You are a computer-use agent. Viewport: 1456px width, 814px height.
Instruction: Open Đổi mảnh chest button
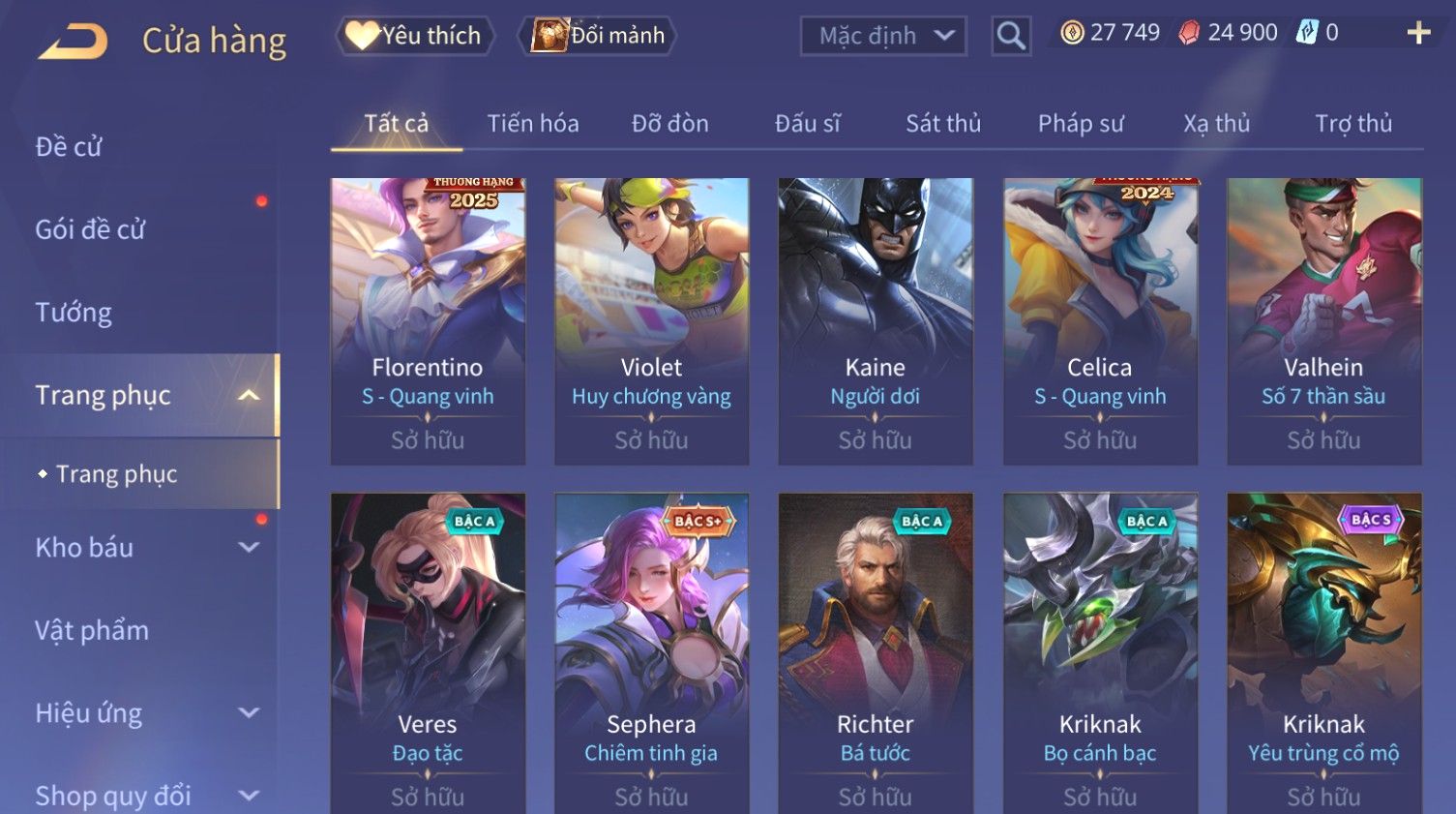click(598, 36)
